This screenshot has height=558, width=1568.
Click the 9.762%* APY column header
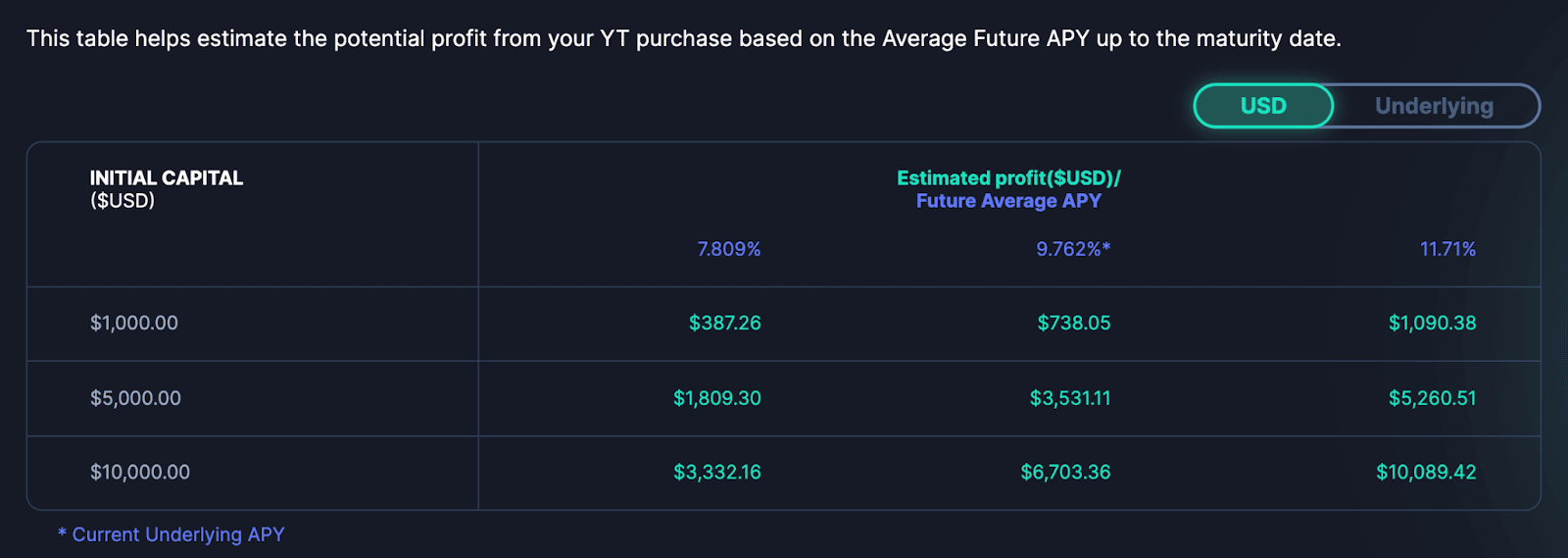point(1073,249)
